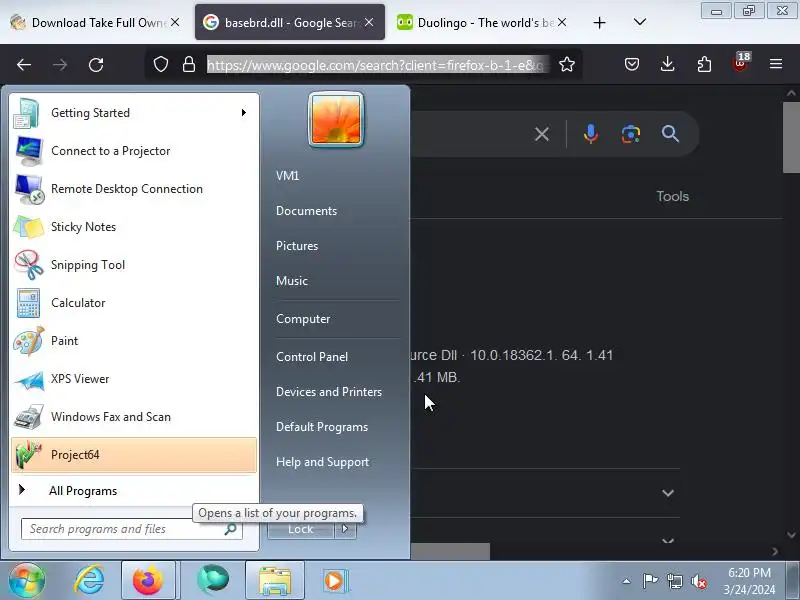
Task: Open VM1 user folder
Action: click(288, 176)
